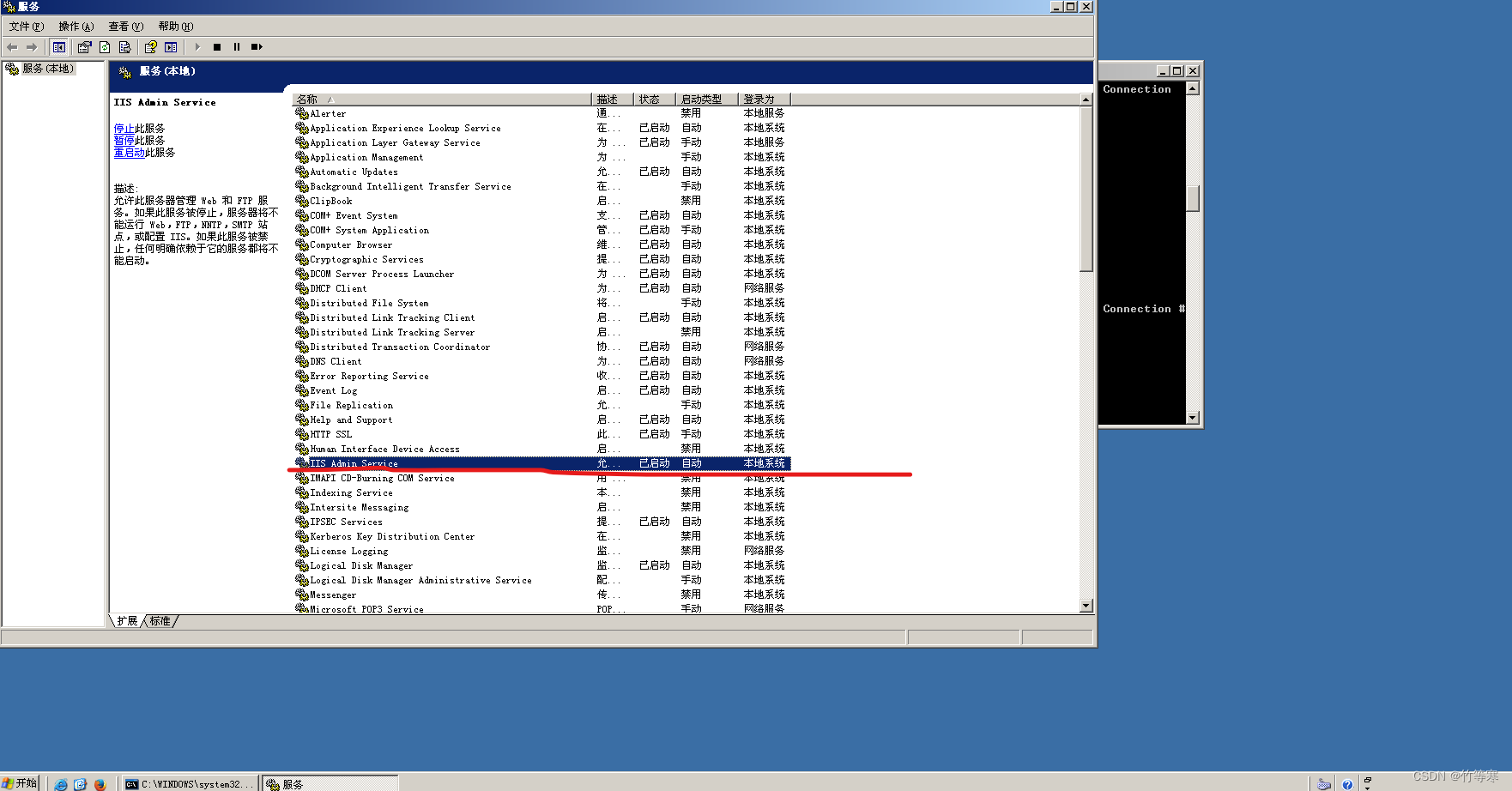Click the keyboard language bar icon
Screen dimensions: 1512x791
tap(1324, 784)
